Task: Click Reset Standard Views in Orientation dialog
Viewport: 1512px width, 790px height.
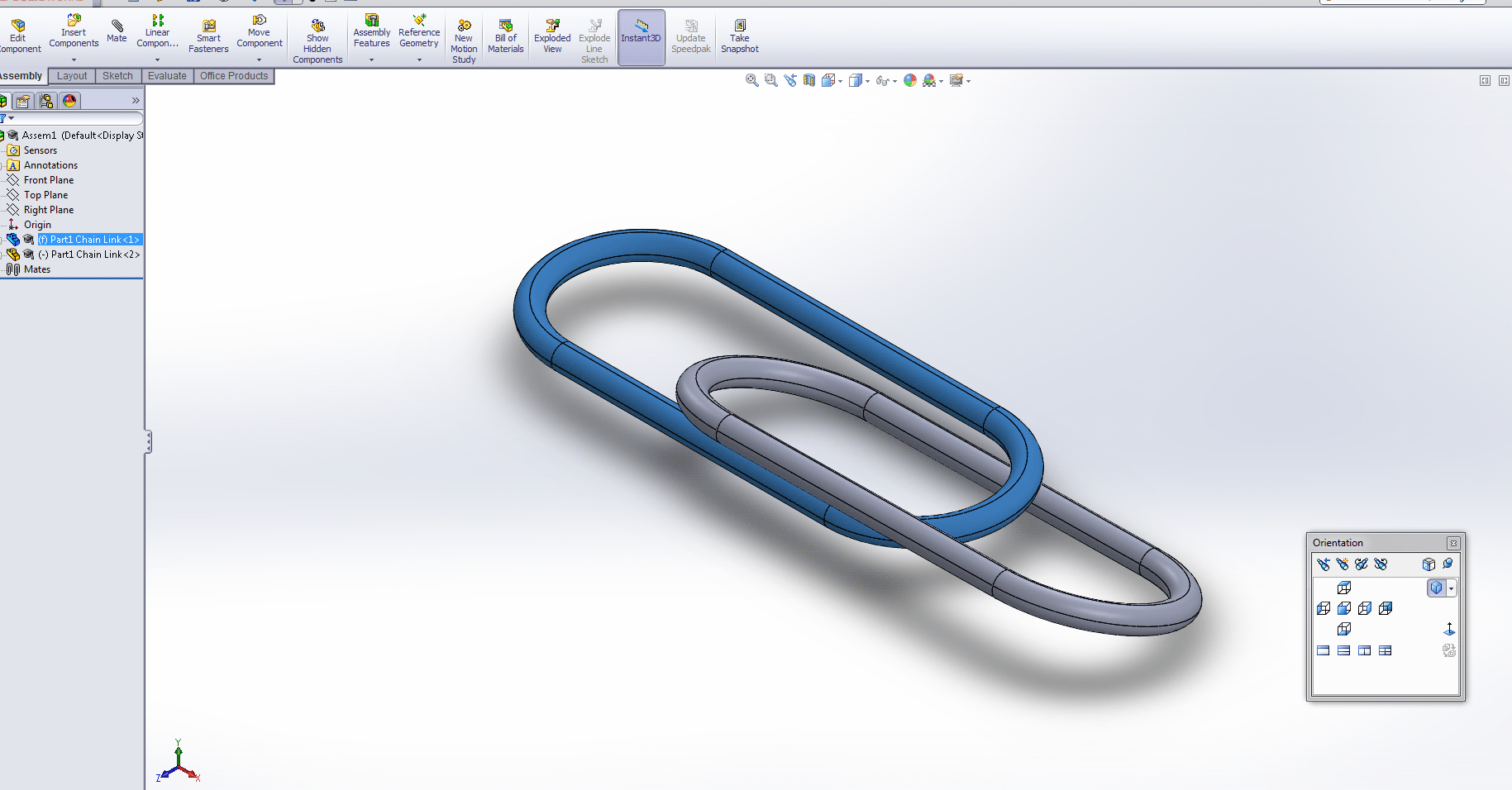Action: click(1381, 564)
